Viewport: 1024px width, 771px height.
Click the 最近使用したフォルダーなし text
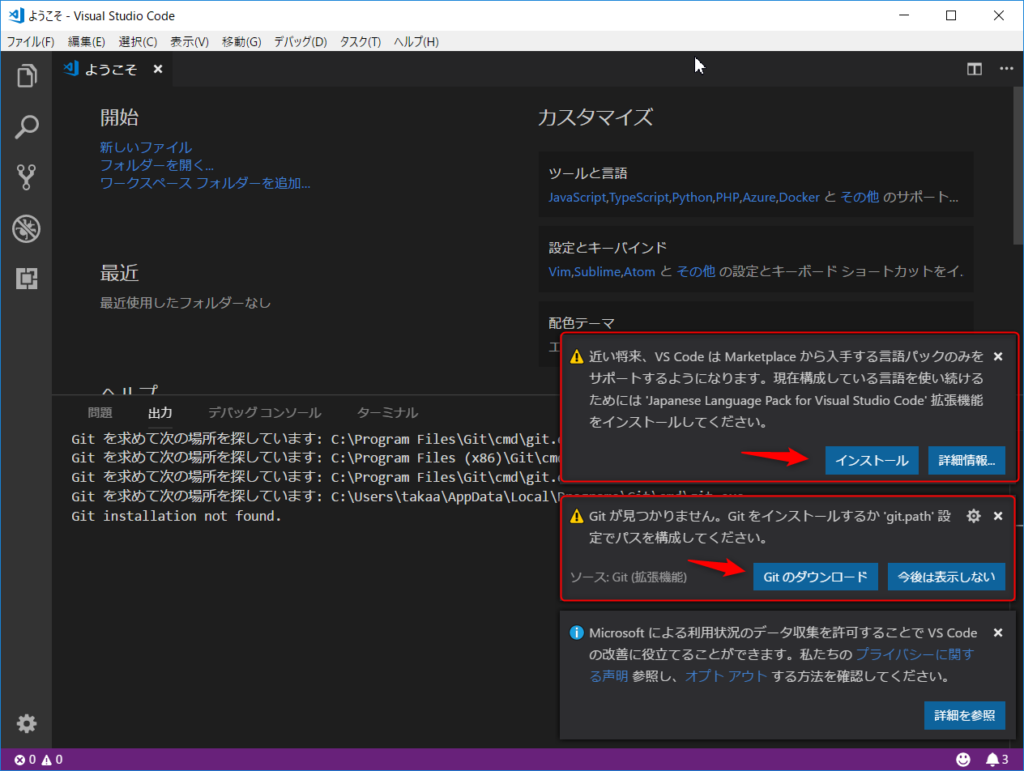[x=185, y=303]
